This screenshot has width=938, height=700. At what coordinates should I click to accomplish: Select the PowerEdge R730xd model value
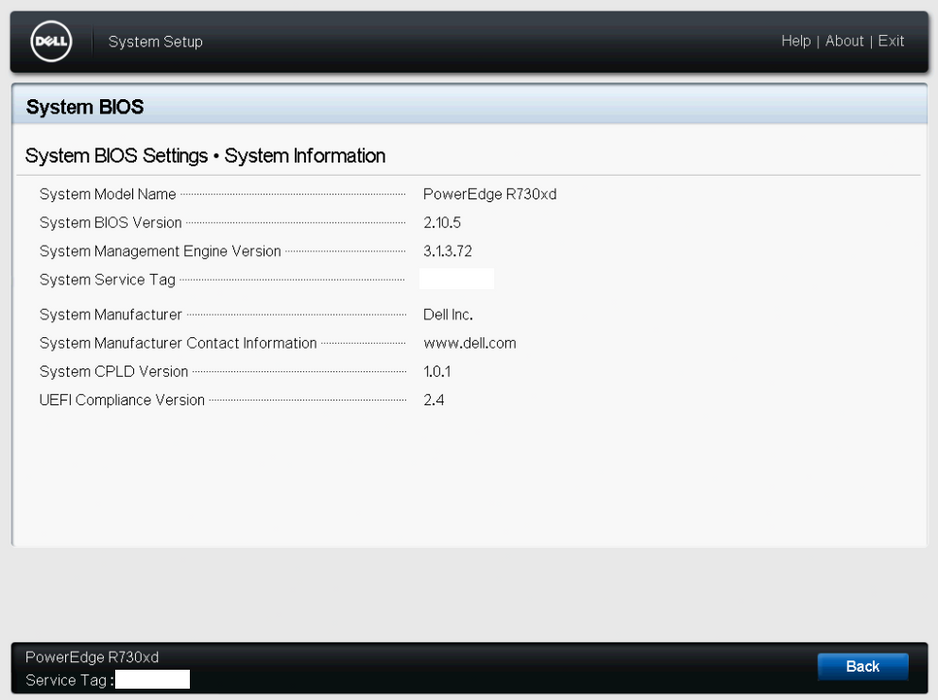click(x=489, y=194)
